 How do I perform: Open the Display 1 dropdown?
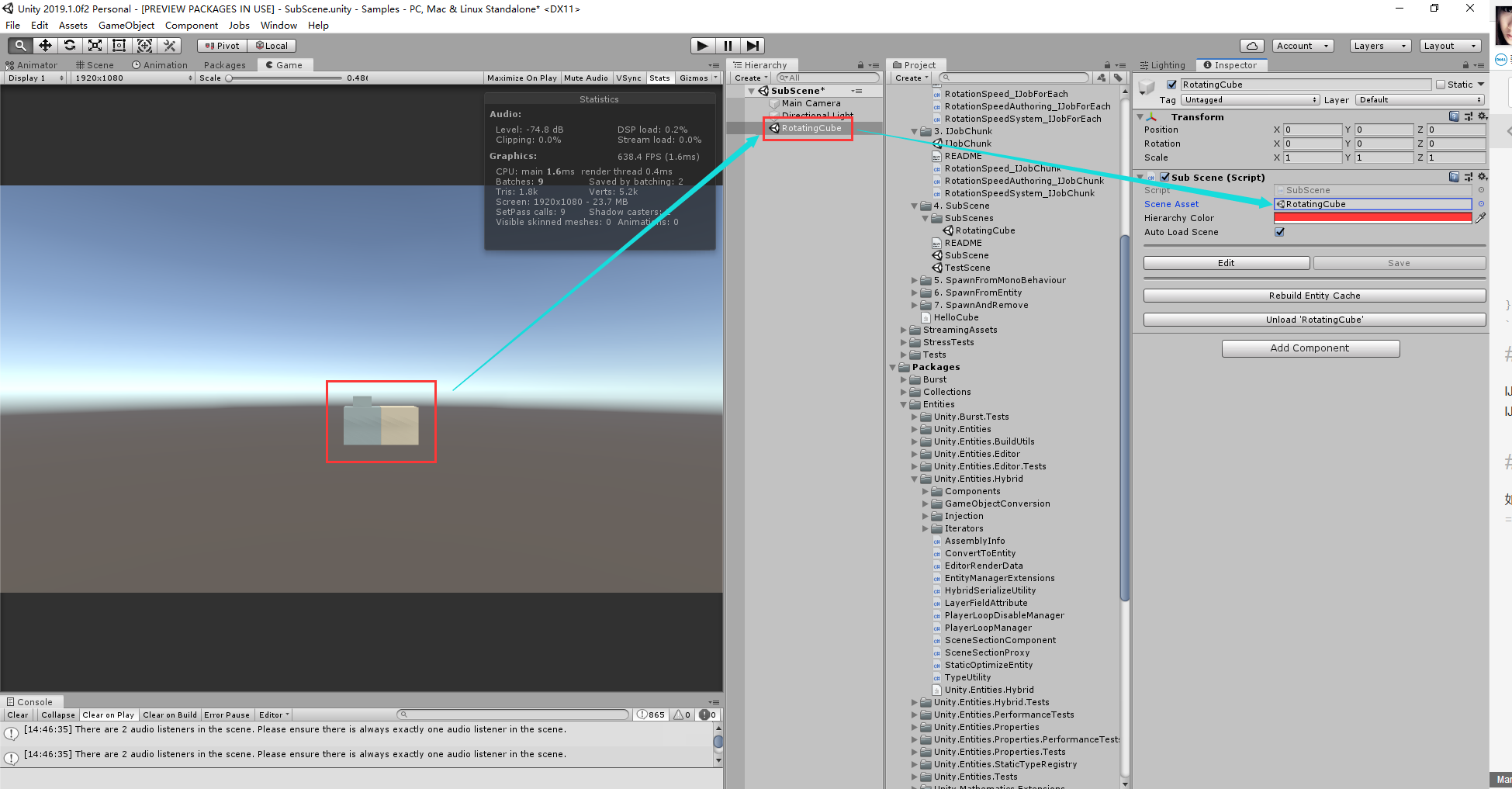click(35, 78)
